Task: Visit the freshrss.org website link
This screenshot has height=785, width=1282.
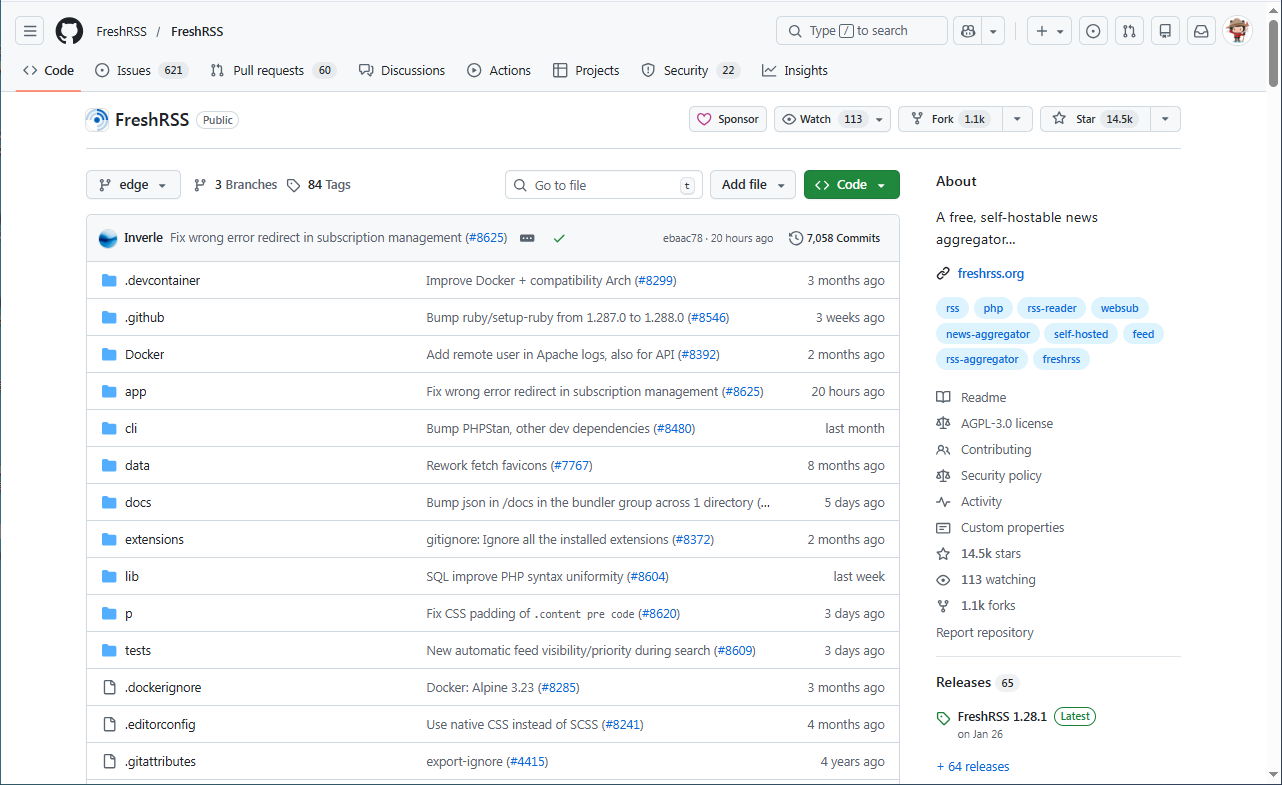Action: click(990, 273)
